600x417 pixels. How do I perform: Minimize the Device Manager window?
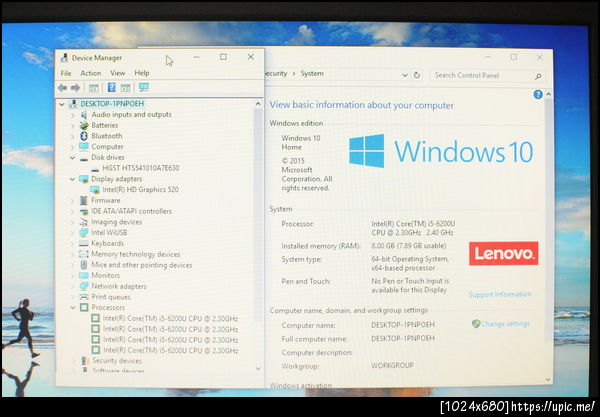[x=196, y=57]
